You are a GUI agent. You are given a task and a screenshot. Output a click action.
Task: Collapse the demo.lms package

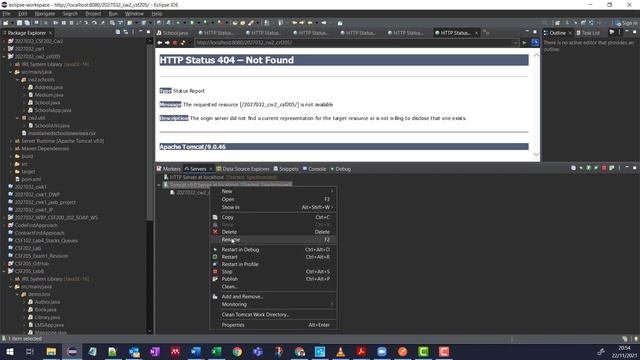click(18, 294)
